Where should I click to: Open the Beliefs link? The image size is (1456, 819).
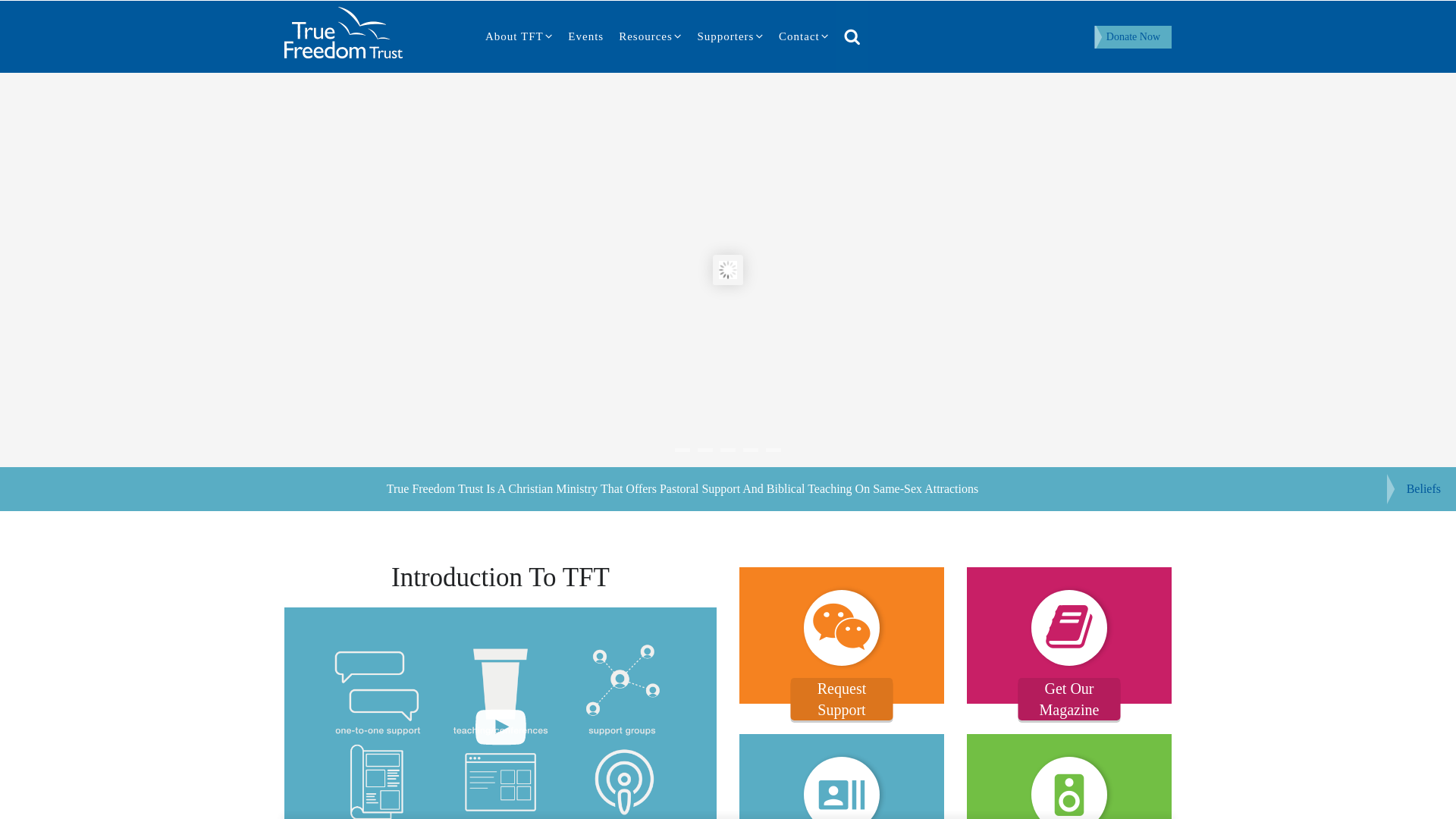[1423, 489]
